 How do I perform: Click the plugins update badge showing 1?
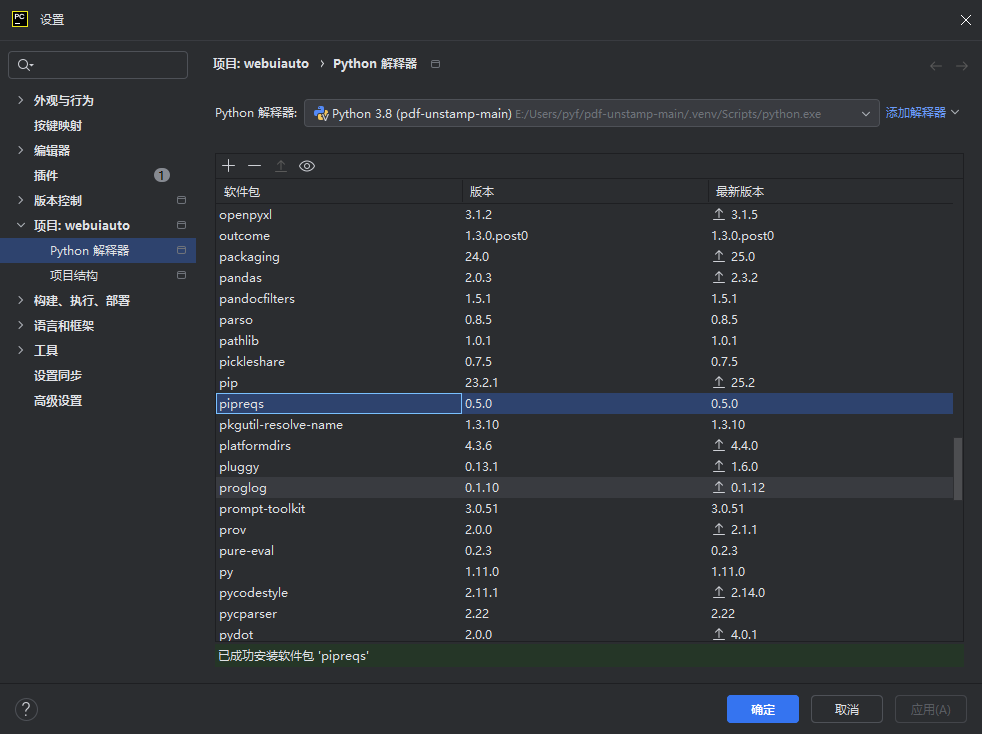162,175
